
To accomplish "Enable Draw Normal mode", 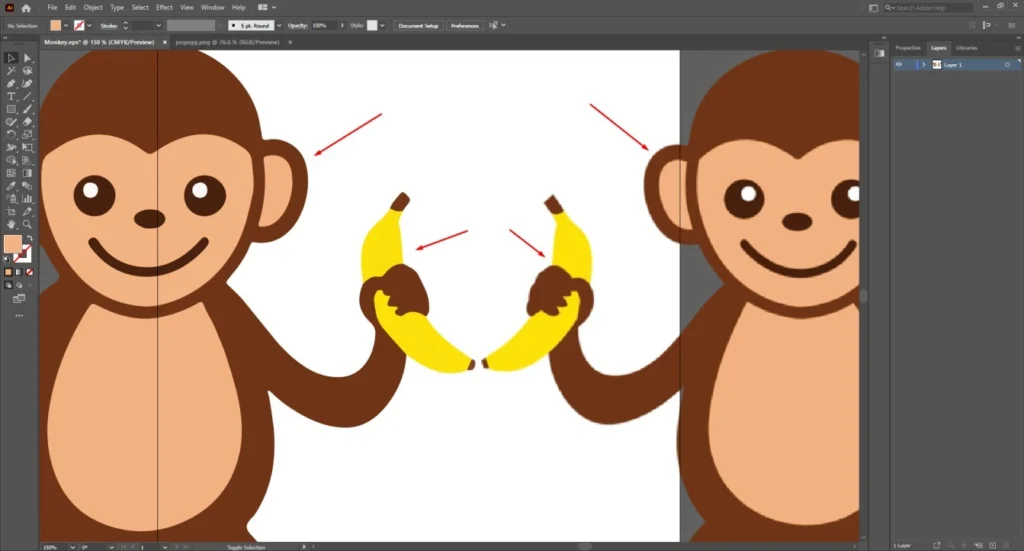I will [x=8, y=285].
